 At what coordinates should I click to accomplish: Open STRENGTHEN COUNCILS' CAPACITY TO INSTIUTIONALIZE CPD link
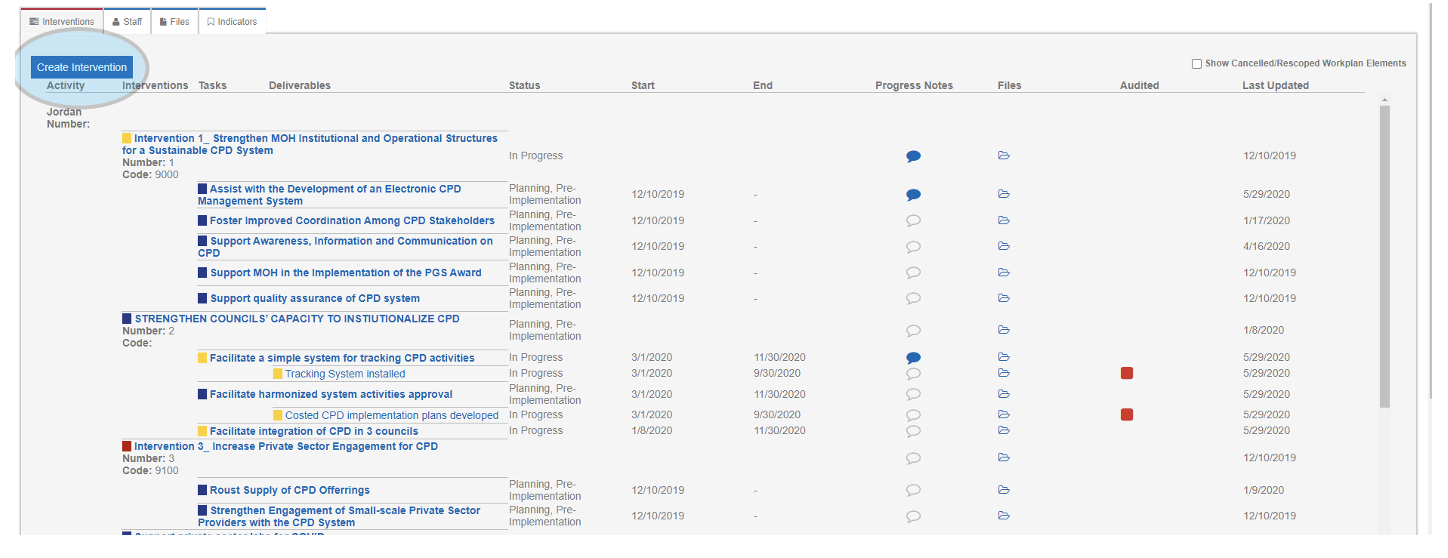point(297,319)
